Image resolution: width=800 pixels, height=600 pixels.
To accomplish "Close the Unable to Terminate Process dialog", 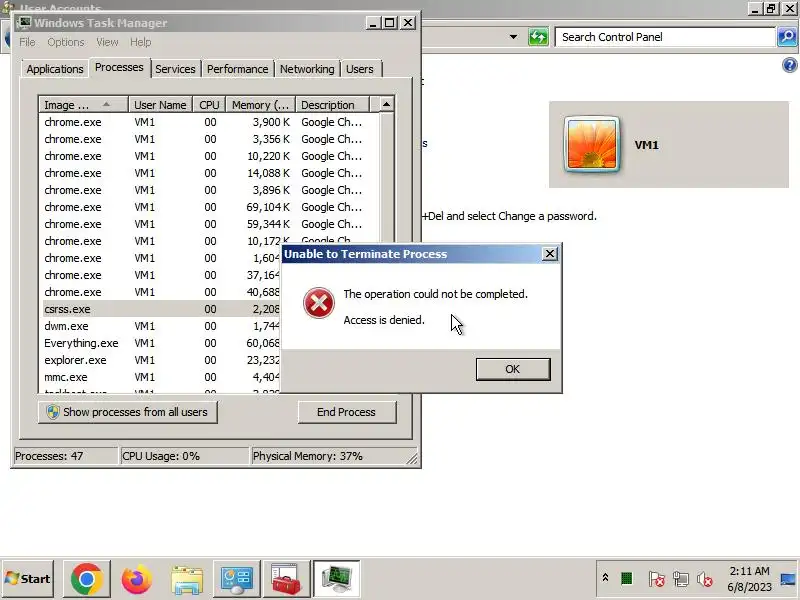I will (x=549, y=254).
